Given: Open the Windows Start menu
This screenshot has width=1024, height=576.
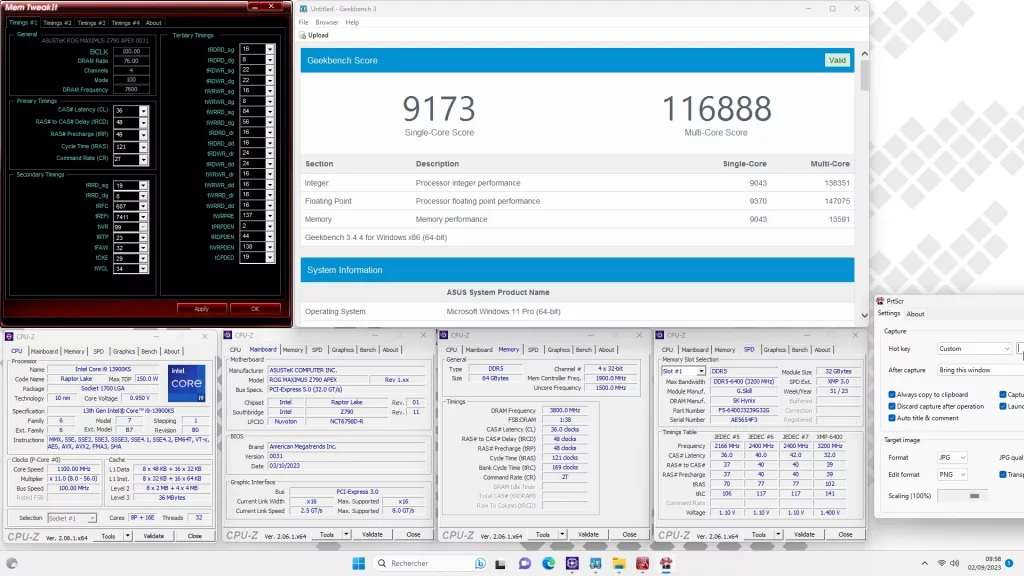Looking at the screenshot, I should pos(359,563).
